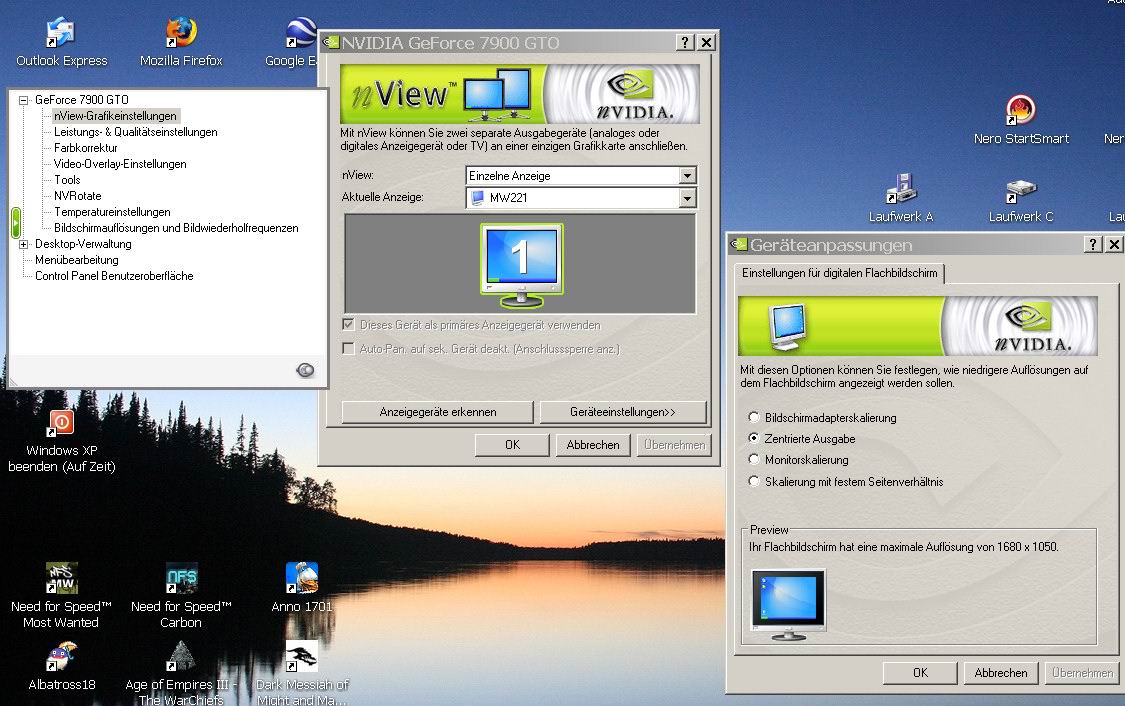Launch Age of Empires III The WarChiefs
The width and height of the screenshot is (1125, 706).
pyautogui.click(x=181, y=656)
